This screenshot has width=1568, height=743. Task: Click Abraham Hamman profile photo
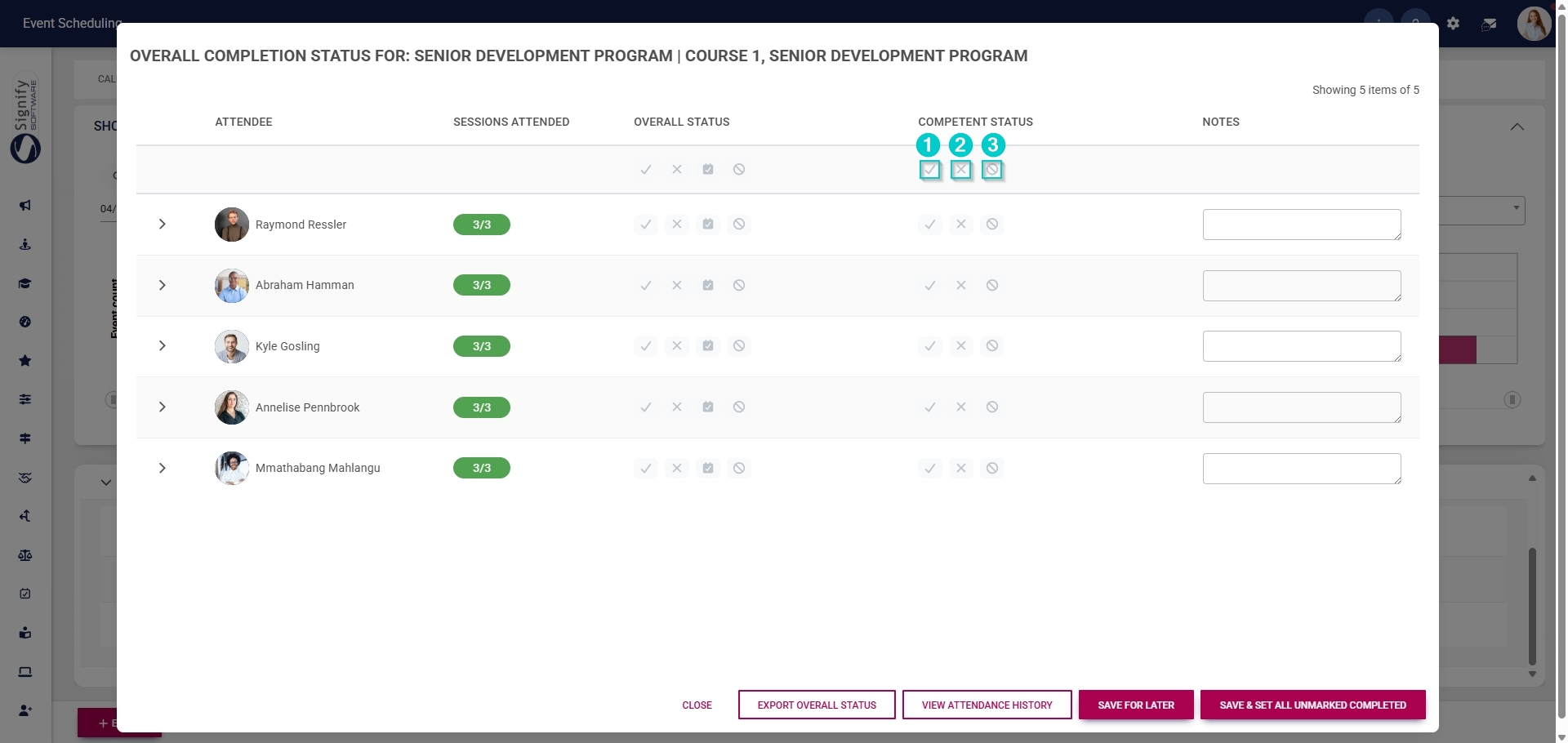232,286
